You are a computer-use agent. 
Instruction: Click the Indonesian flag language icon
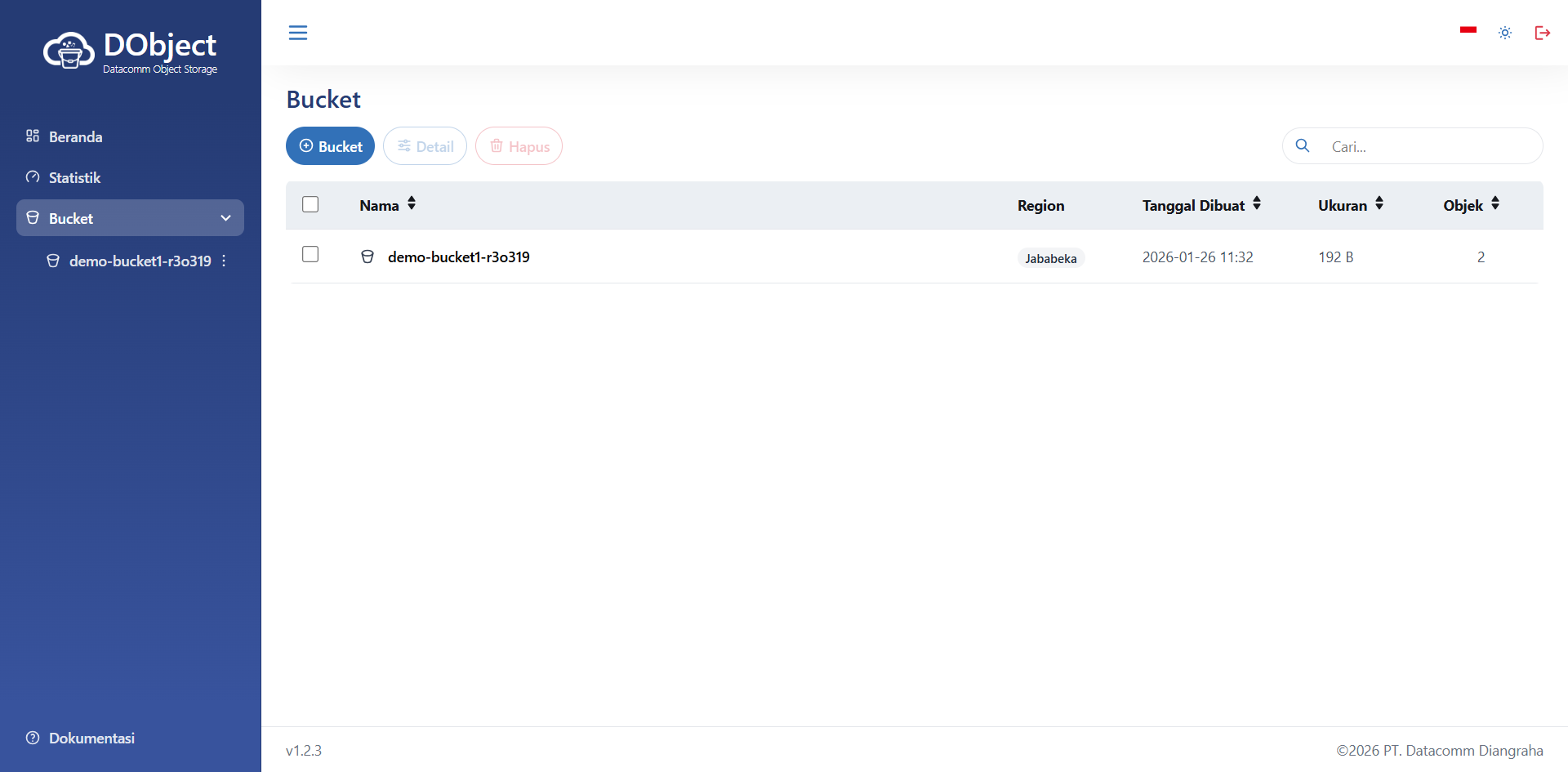click(x=1468, y=31)
